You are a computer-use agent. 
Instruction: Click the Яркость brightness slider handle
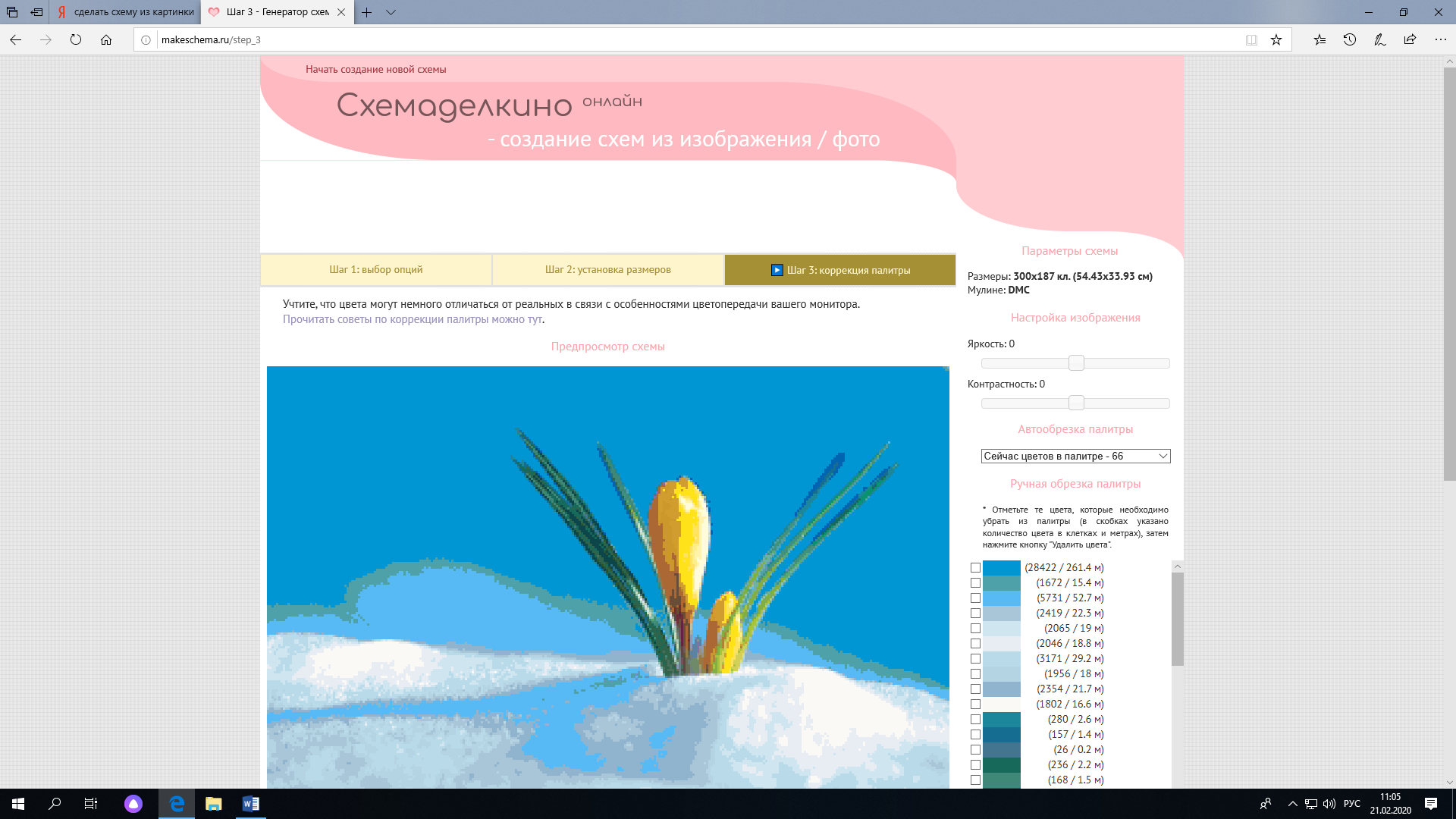pos(1076,363)
